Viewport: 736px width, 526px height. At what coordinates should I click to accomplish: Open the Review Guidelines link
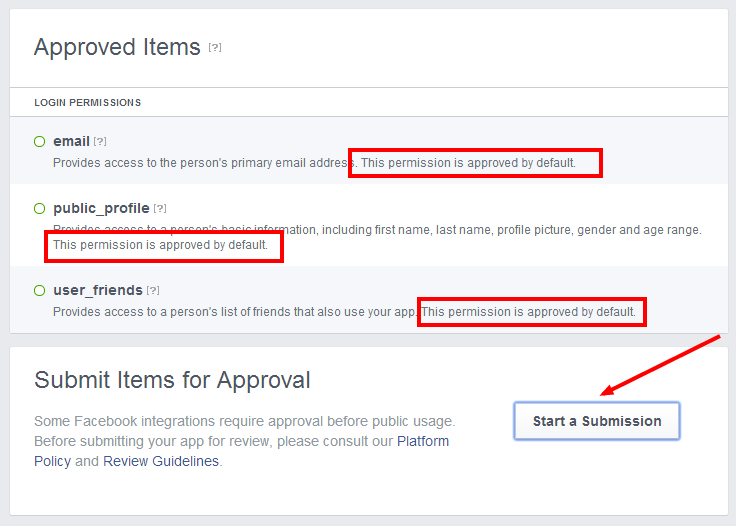(161, 461)
